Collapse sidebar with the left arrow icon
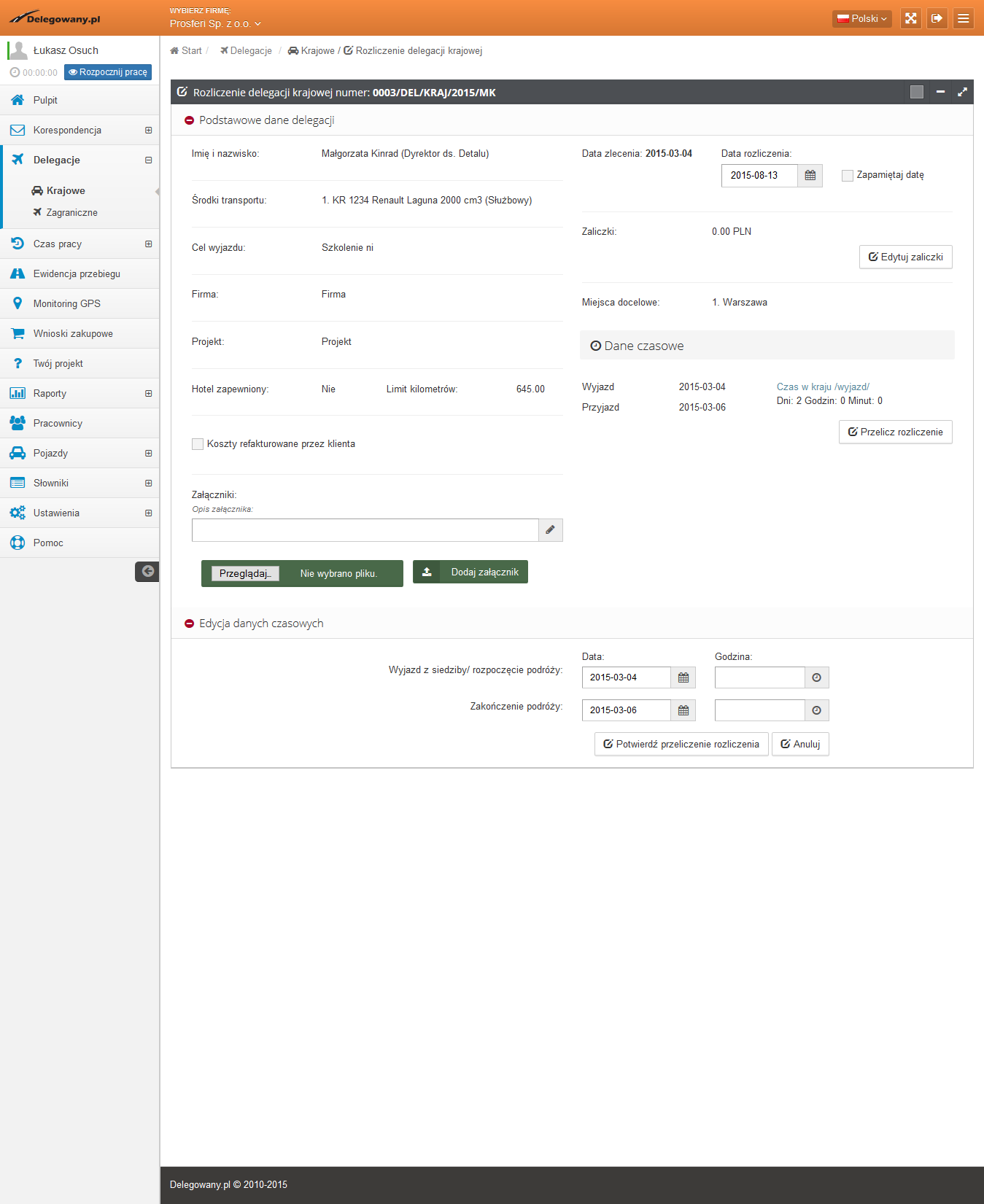 tap(147, 572)
